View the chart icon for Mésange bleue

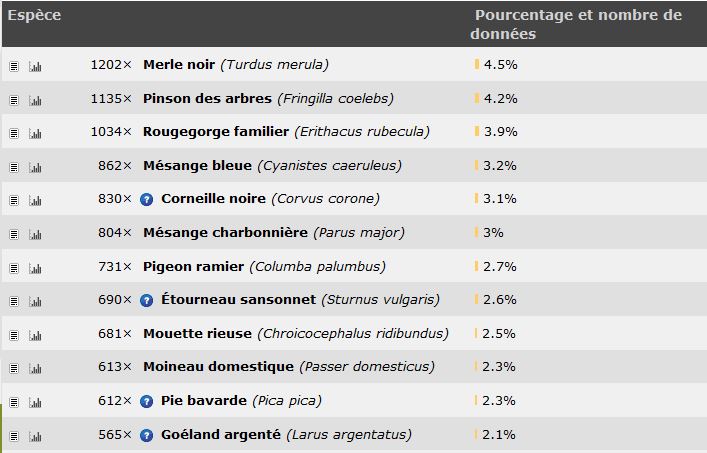[35, 168]
